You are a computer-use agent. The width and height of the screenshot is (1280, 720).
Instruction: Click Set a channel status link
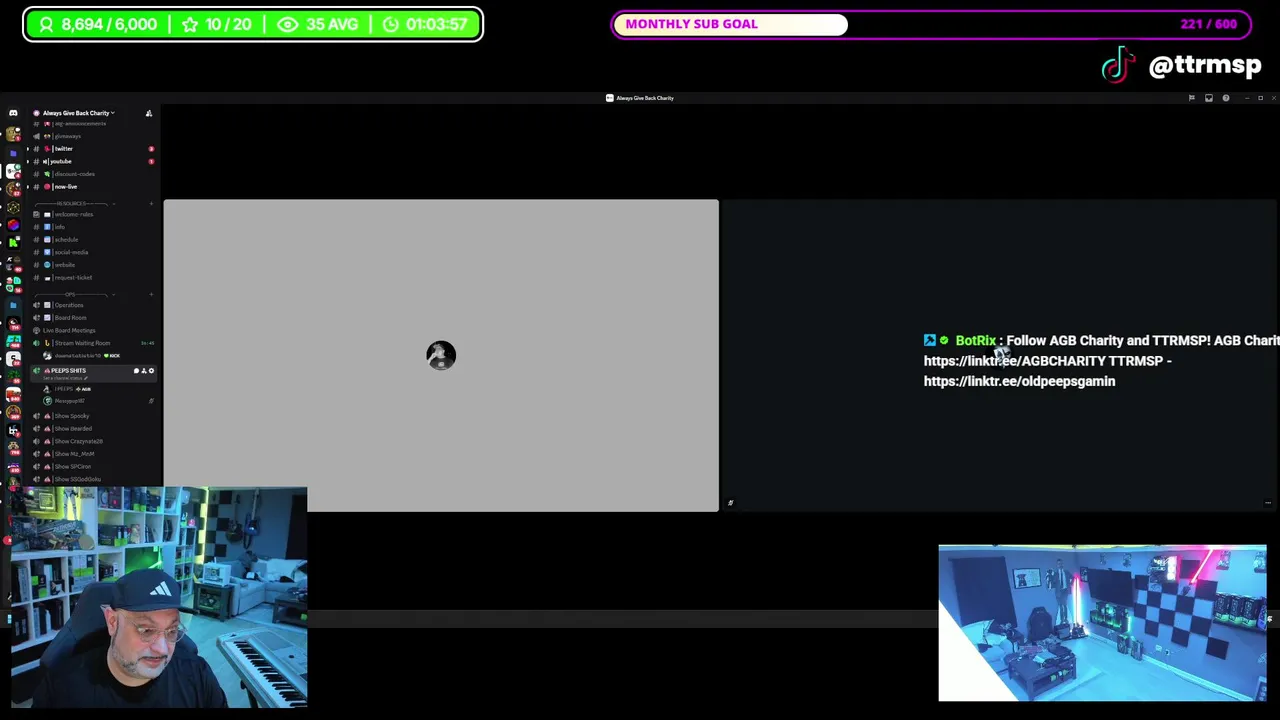(x=65, y=378)
